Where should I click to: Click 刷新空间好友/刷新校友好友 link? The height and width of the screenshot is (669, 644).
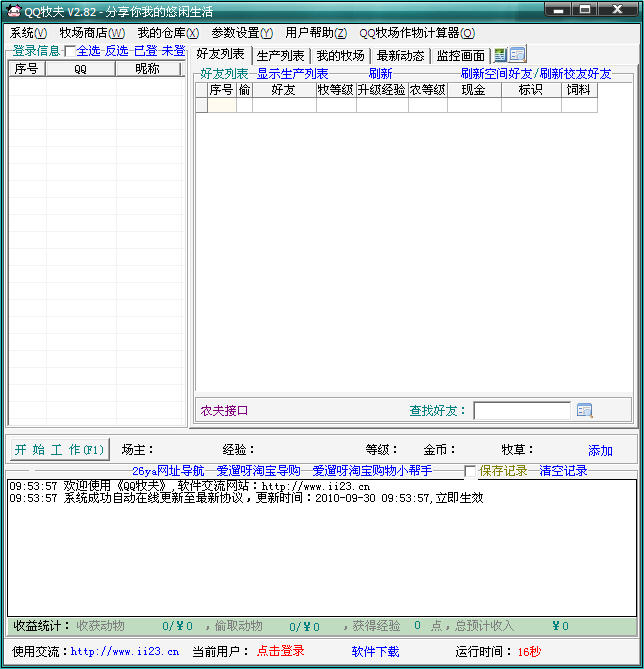[536, 74]
